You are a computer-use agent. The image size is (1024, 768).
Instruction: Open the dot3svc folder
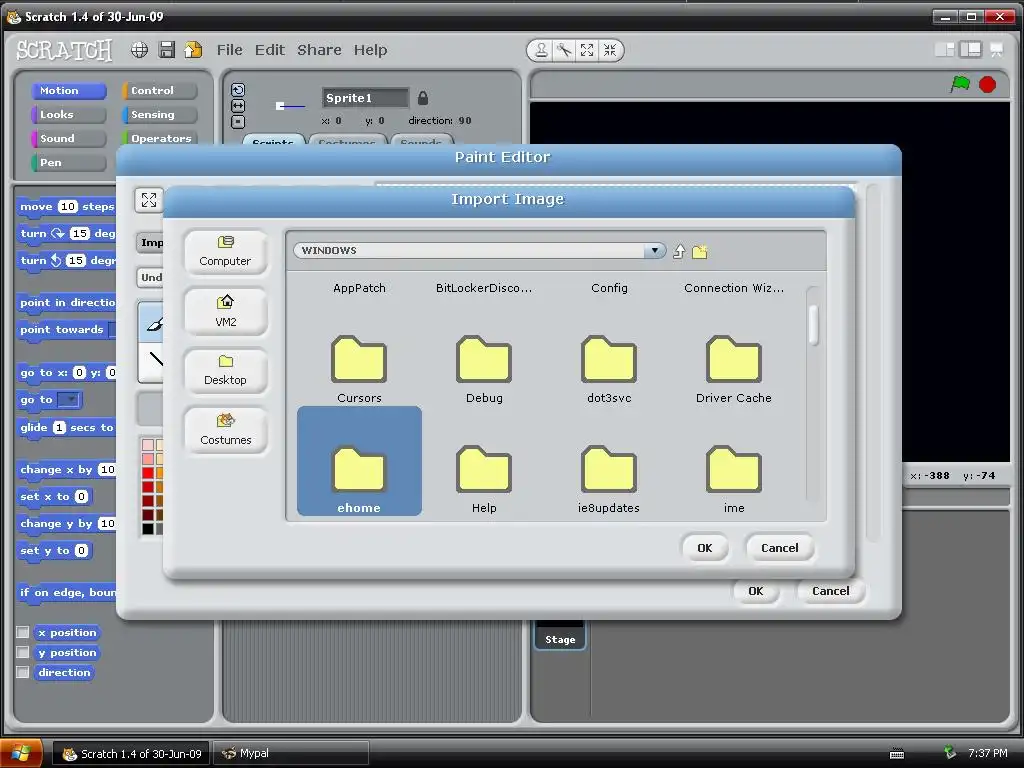(x=609, y=369)
